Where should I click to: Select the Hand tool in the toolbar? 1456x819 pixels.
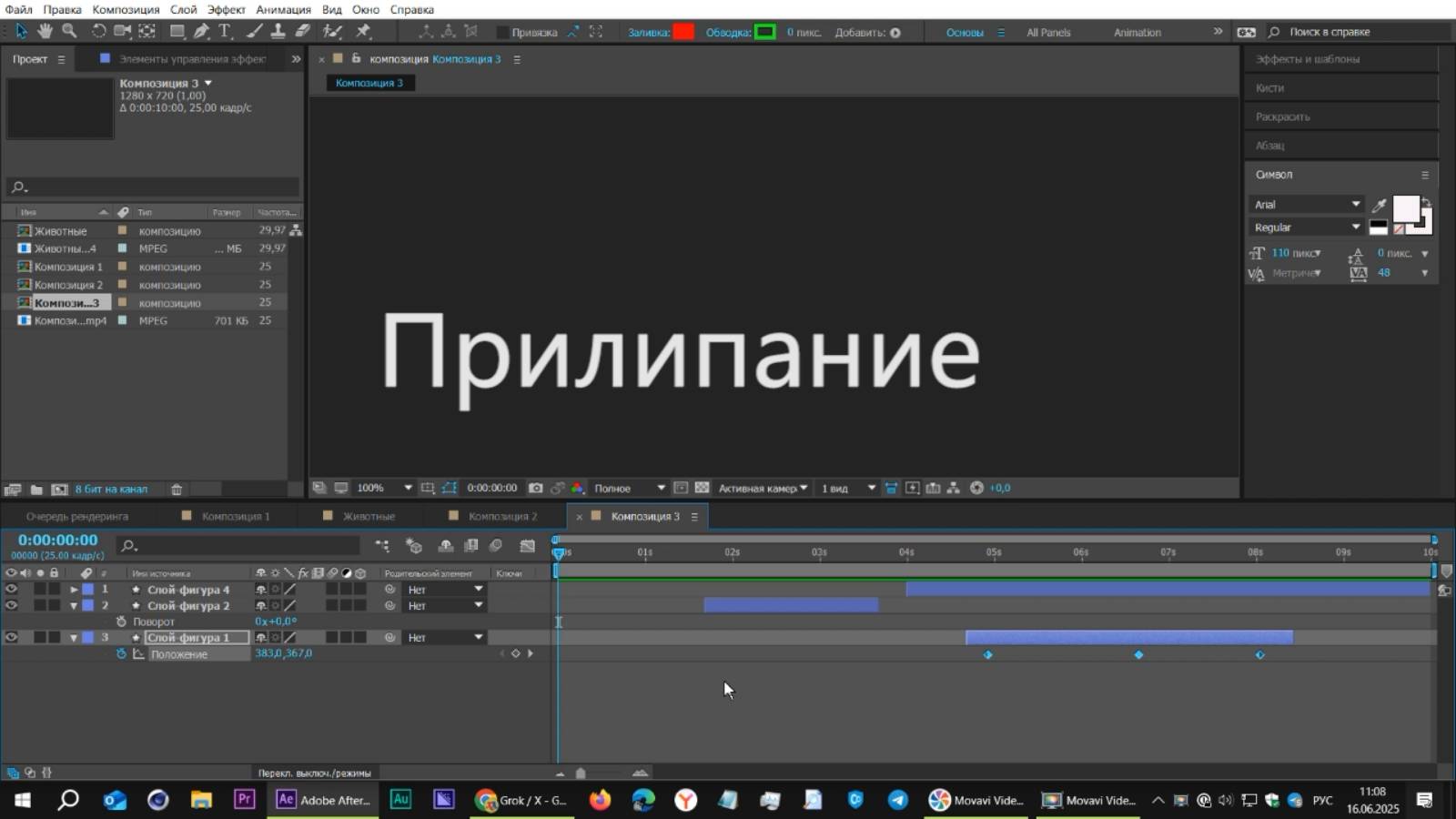click(44, 31)
